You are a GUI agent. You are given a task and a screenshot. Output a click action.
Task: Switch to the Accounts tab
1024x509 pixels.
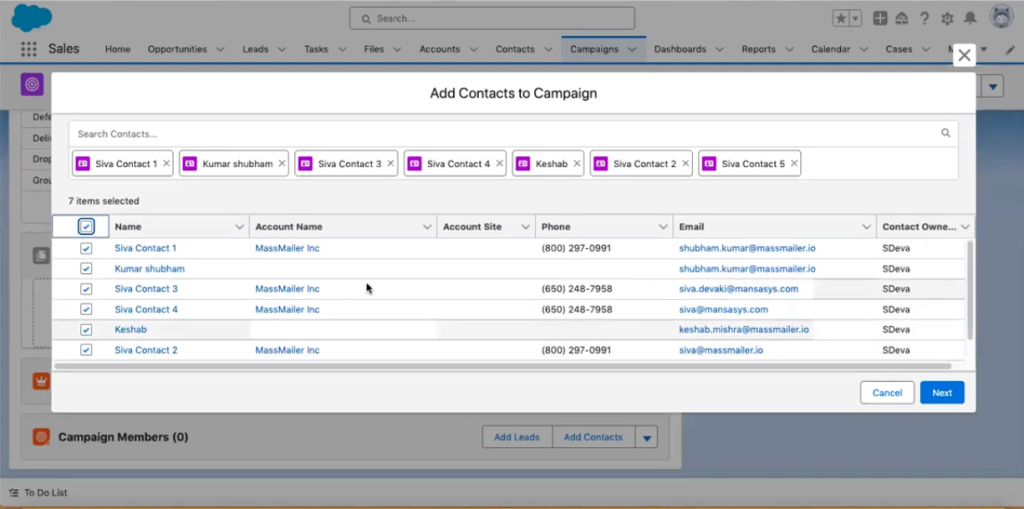[440, 49]
